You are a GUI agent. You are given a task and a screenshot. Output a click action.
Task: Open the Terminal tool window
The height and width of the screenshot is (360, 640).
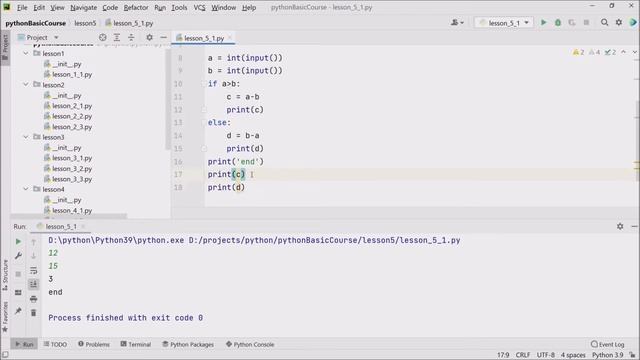tap(136, 344)
